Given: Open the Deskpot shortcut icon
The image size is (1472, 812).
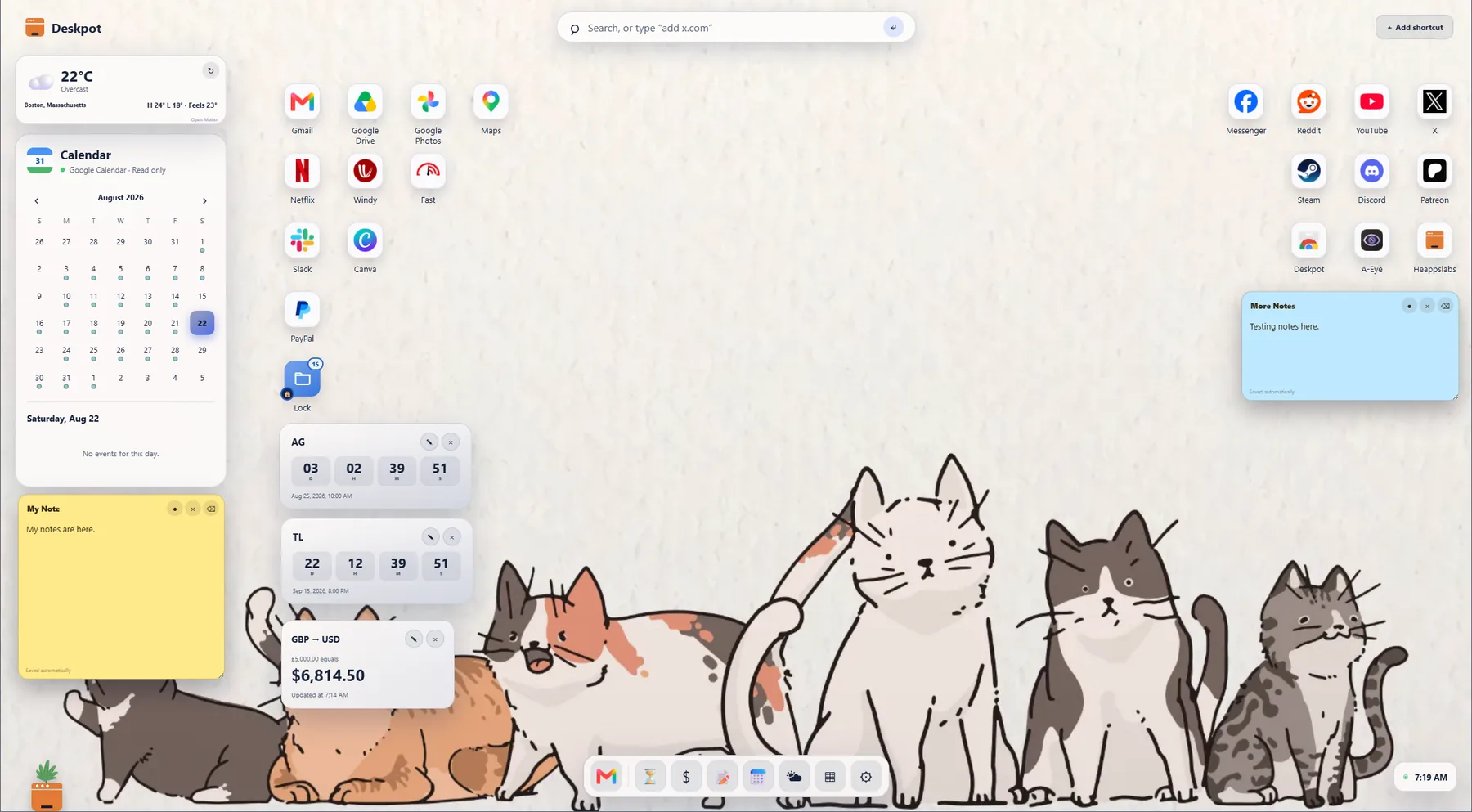Looking at the screenshot, I should (x=1308, y=240).
